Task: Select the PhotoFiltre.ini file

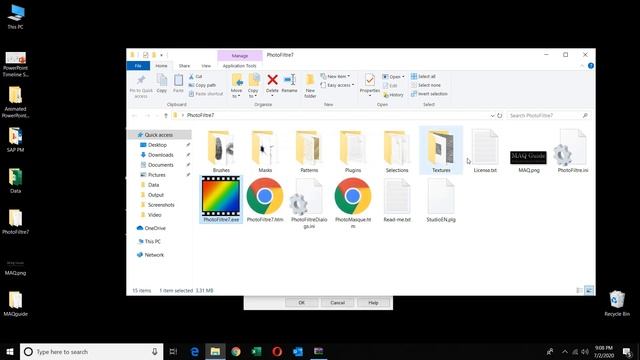Action: coord(573,151)
